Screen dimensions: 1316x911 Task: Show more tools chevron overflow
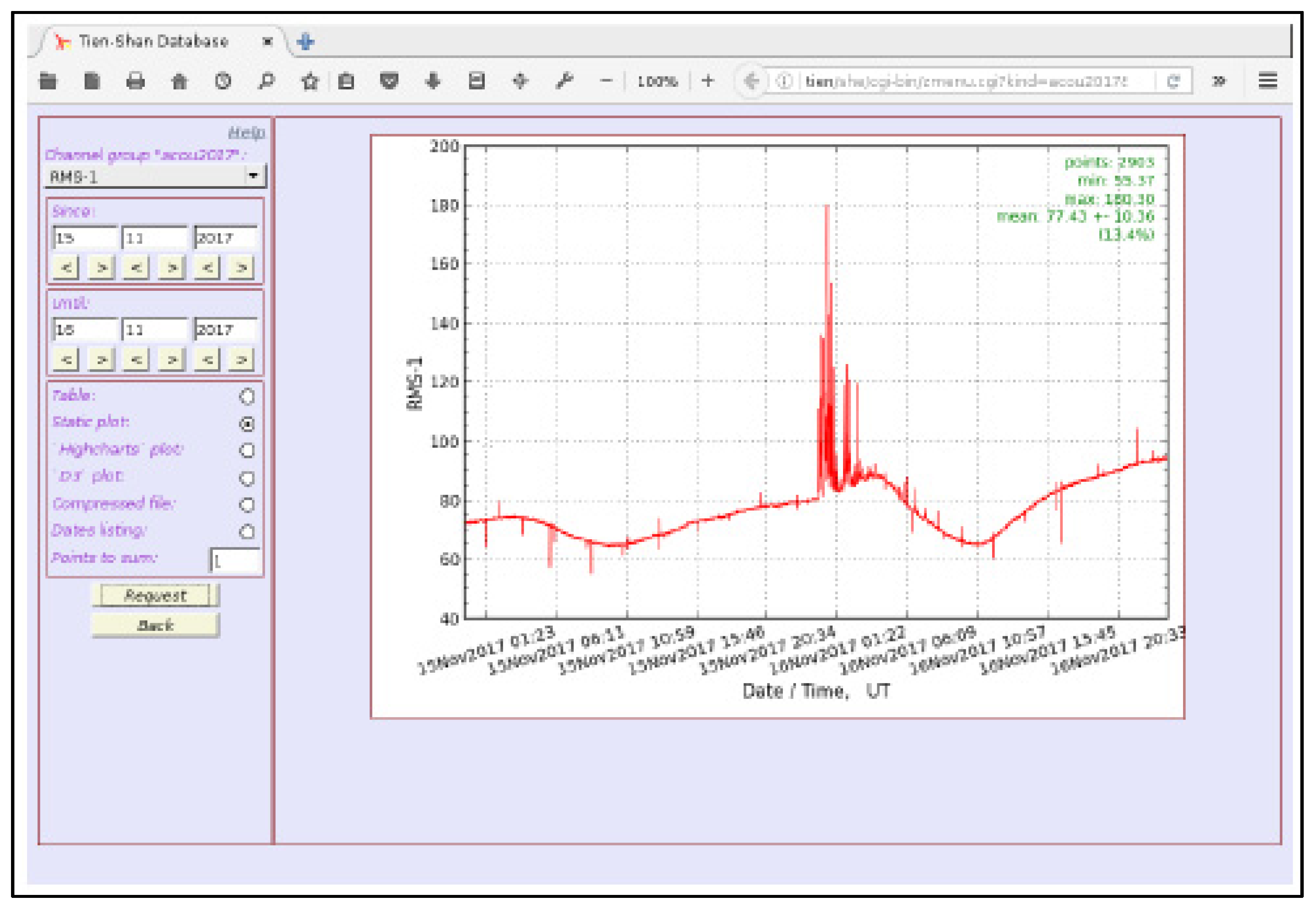click(x=1219, y=81)
